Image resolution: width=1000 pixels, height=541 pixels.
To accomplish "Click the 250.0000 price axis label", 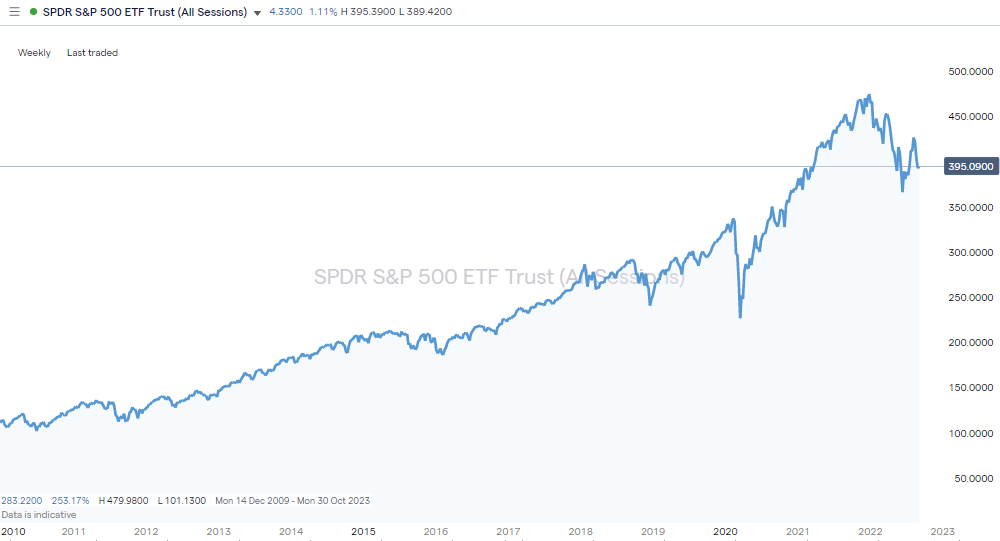I will 971,298.
